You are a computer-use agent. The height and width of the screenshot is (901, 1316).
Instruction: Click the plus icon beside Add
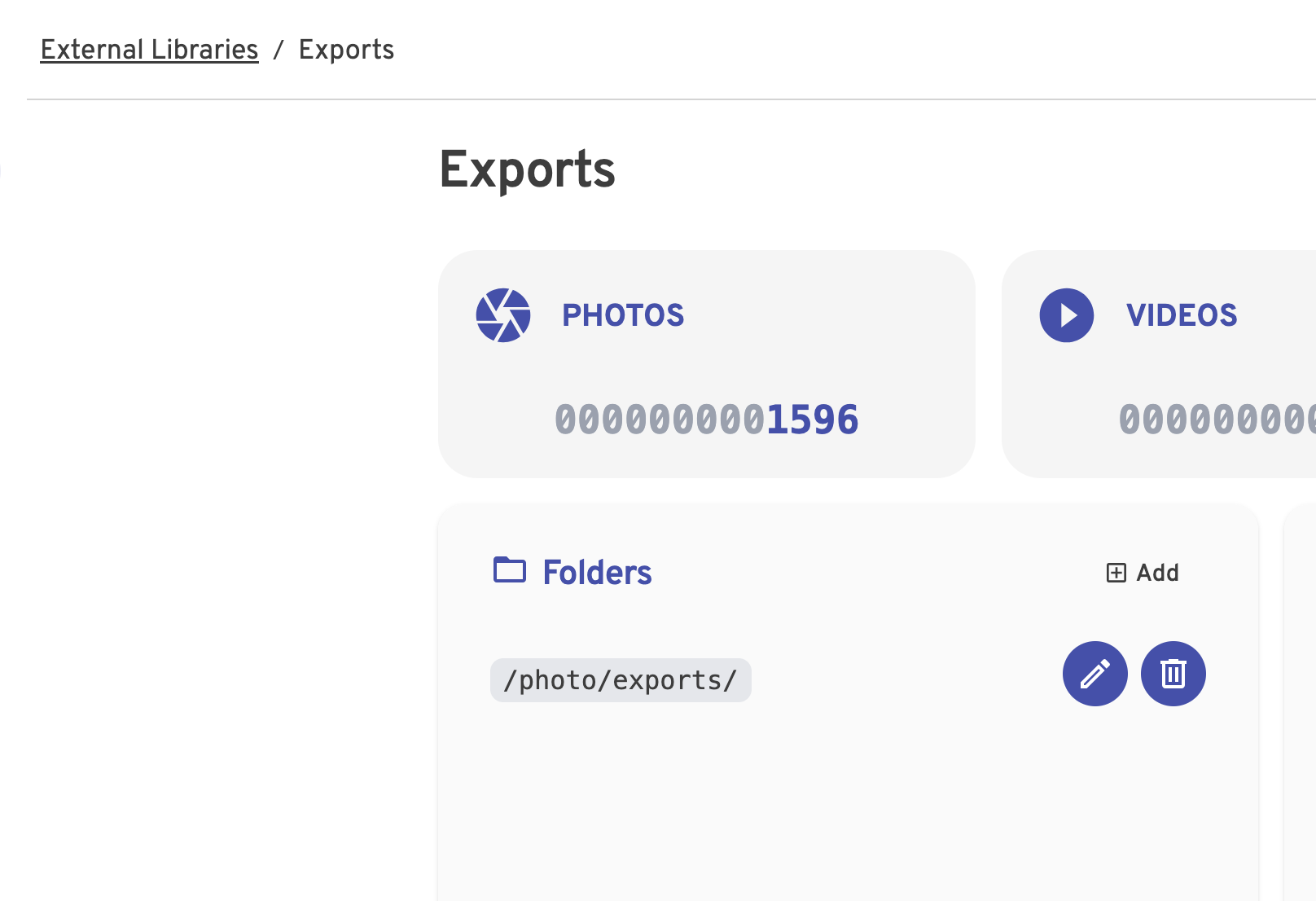[x=1116, y=573]
